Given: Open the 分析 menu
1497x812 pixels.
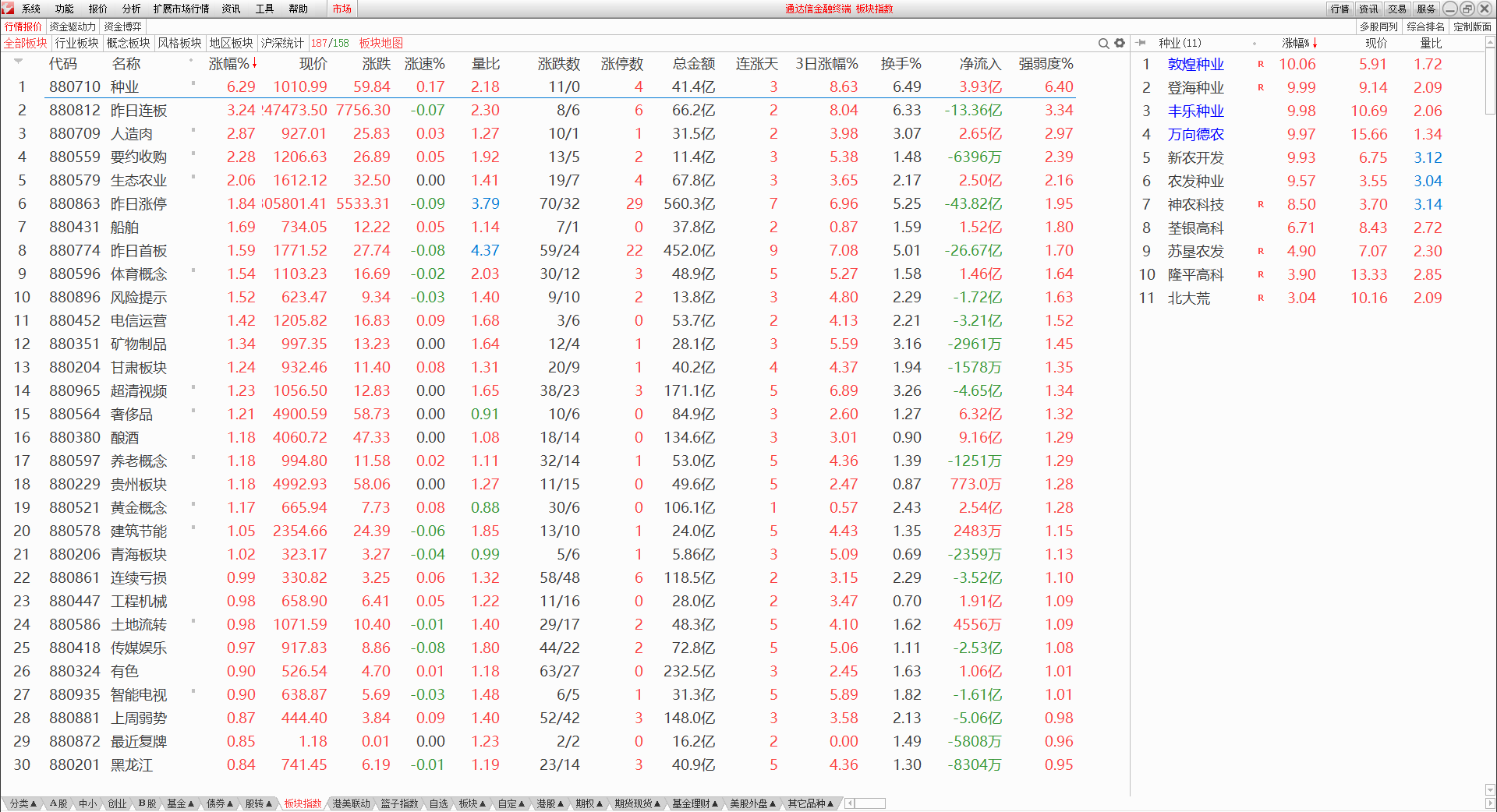Looking at the screenshot, I should click(x=132, y=9).
